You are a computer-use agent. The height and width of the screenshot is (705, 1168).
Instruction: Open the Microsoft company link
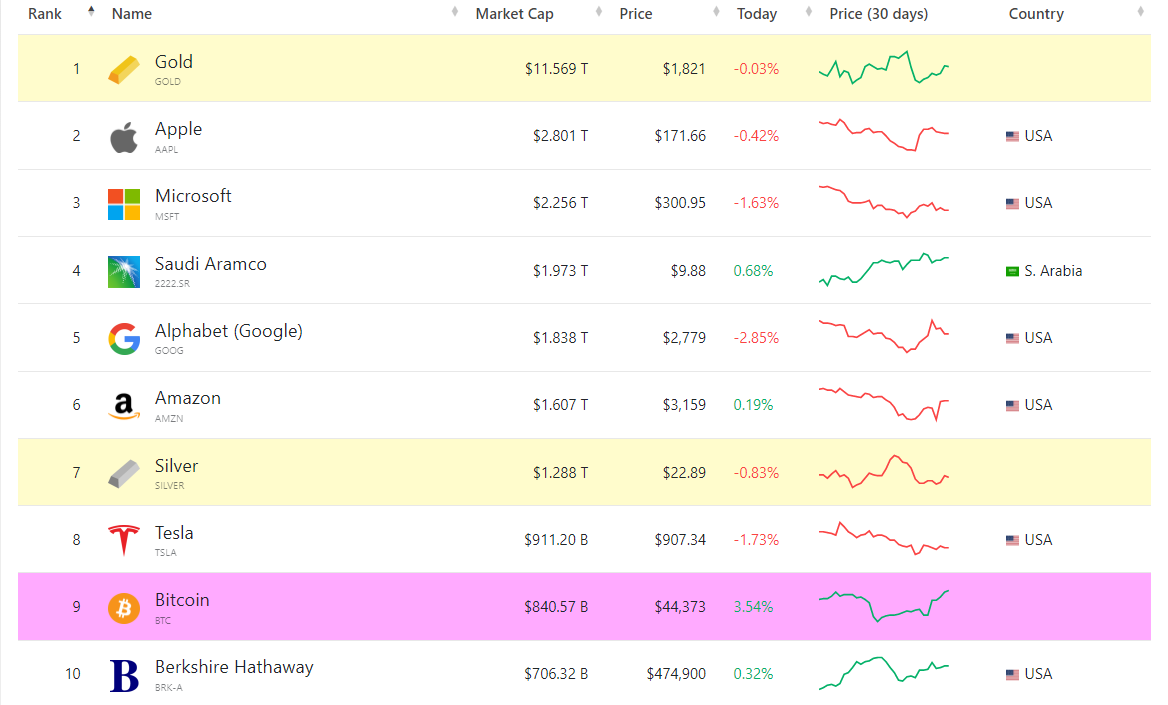point(193,196)
